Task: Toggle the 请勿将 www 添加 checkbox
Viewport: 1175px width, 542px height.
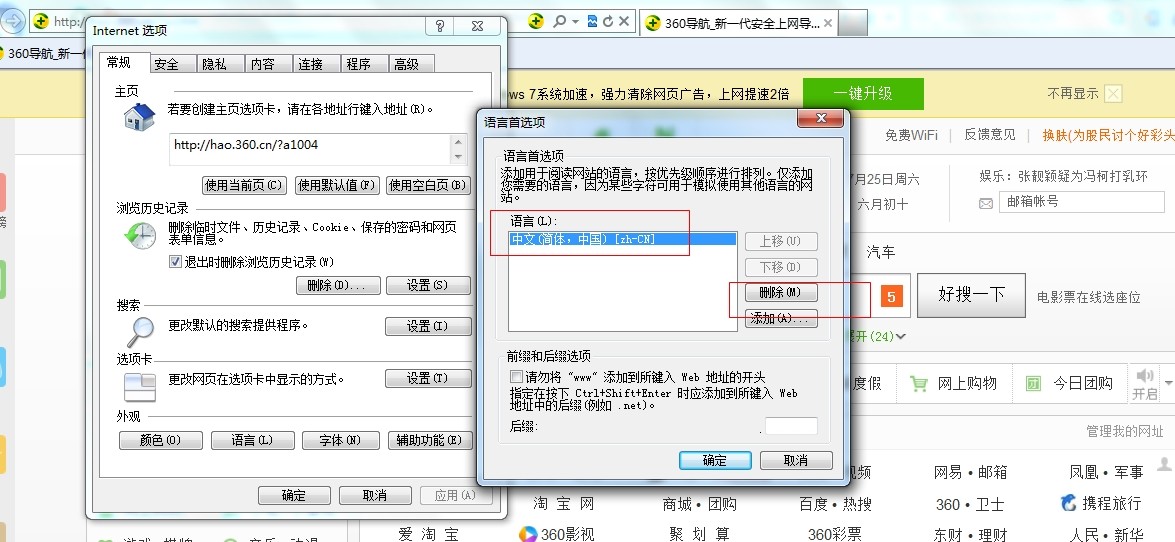Action: click(x=516, y=376)
